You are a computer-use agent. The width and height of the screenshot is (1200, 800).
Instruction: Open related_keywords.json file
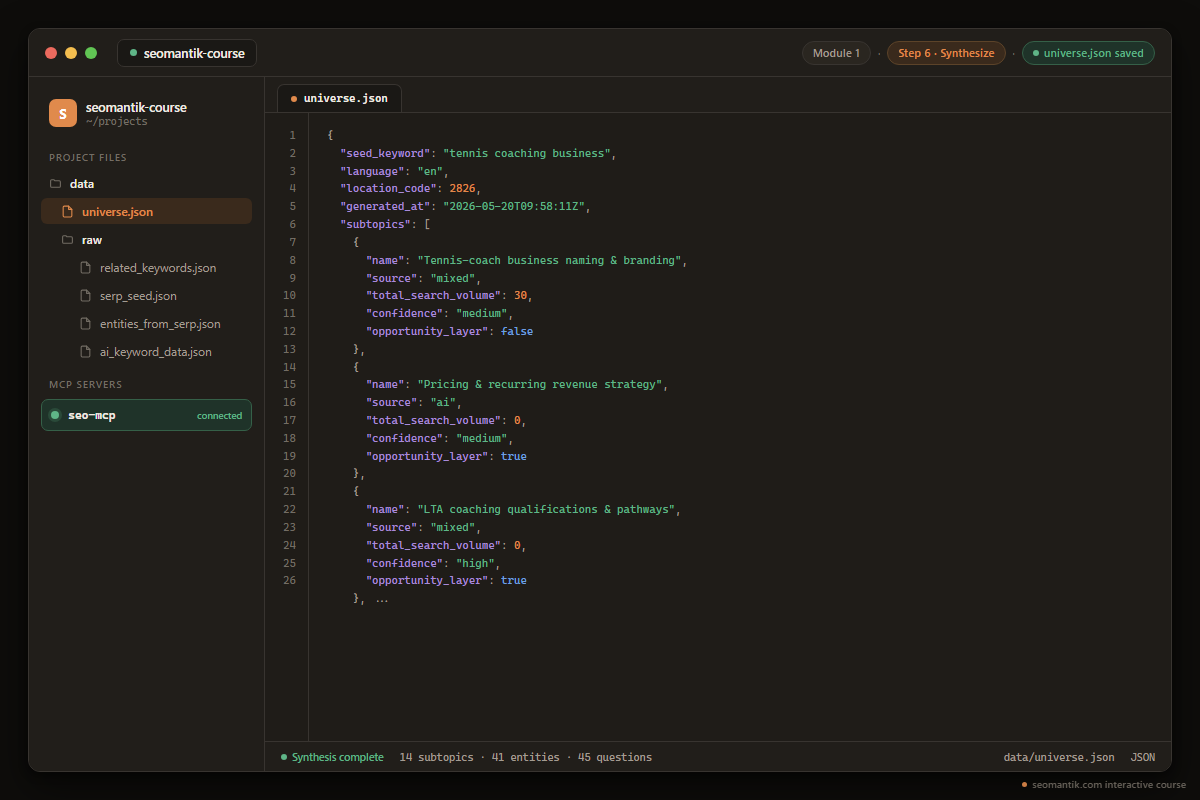[146, 268]
